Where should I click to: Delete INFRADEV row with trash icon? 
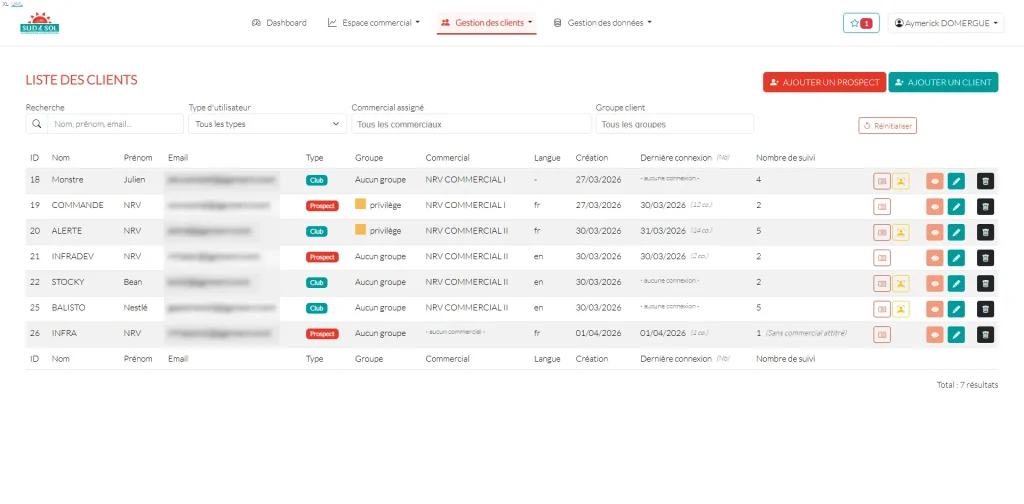[x=985, y=258]
